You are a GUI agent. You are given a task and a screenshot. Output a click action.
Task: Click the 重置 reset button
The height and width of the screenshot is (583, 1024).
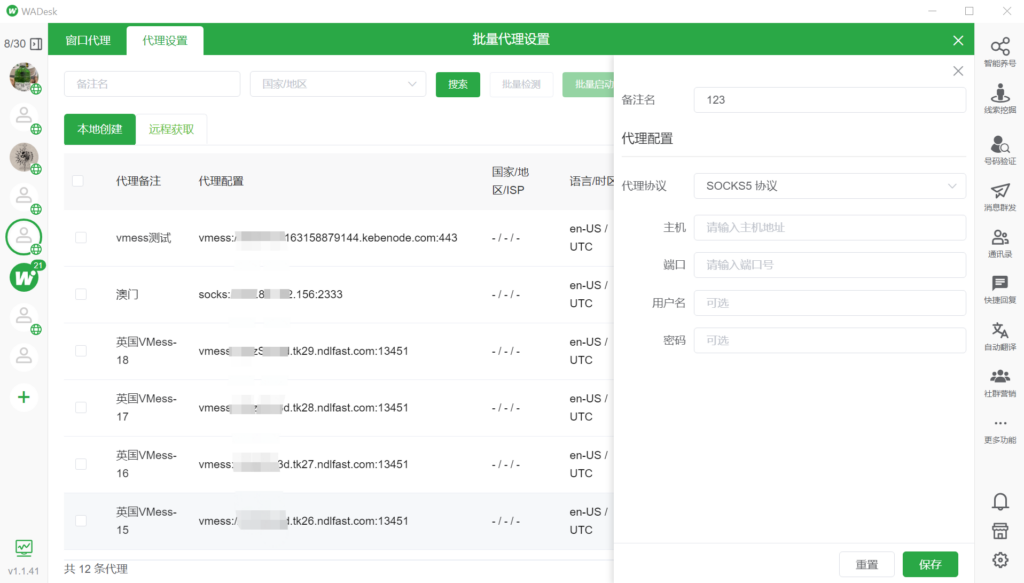tap(866, 564)
